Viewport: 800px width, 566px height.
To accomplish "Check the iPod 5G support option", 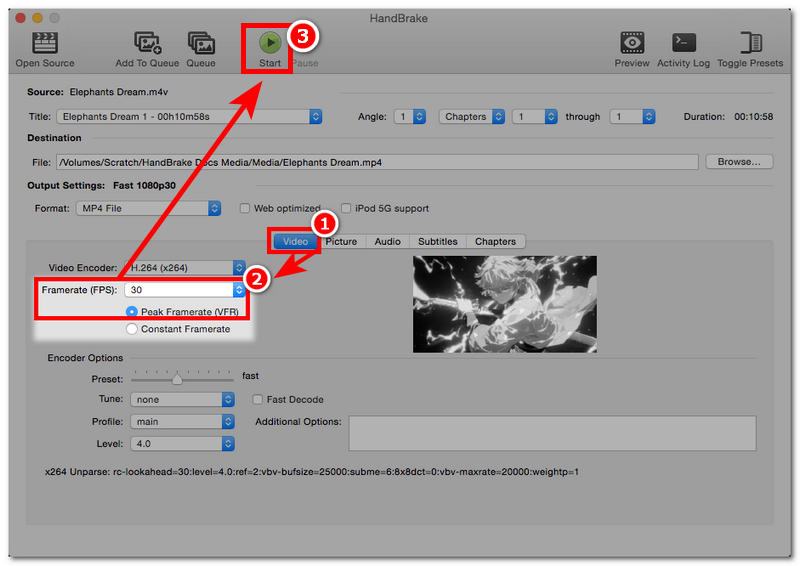I will click(346, 209).
